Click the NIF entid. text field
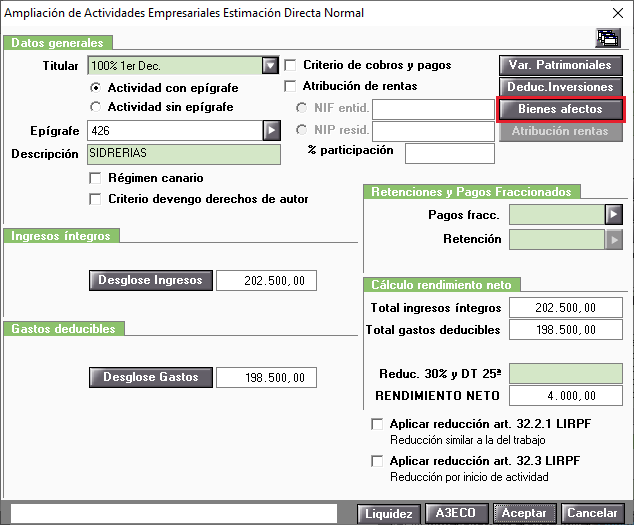This screenshot has height=525, width=634. [x=433, y=109]
